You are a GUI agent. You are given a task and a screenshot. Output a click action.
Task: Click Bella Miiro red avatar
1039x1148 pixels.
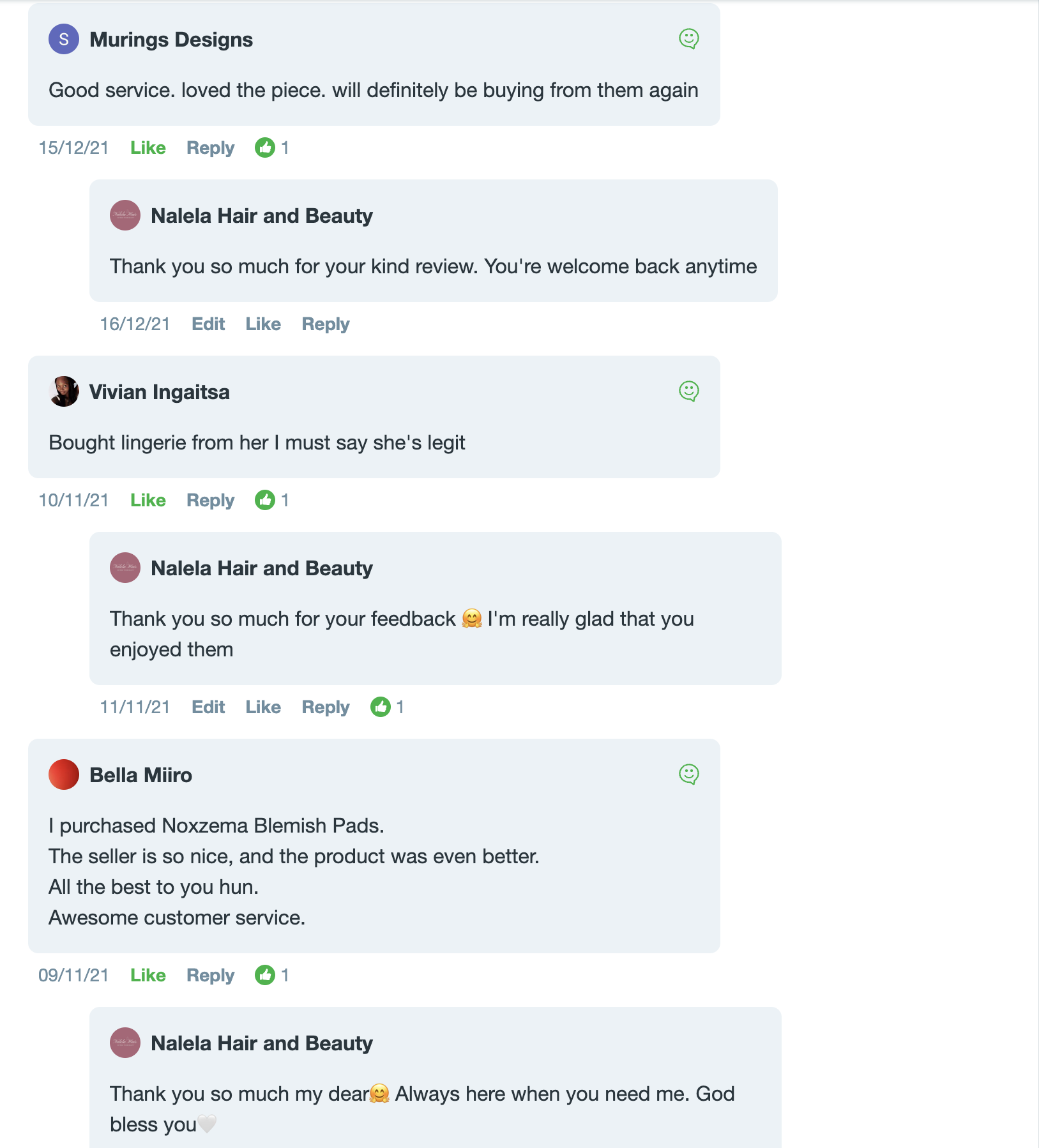pos(64,774)
